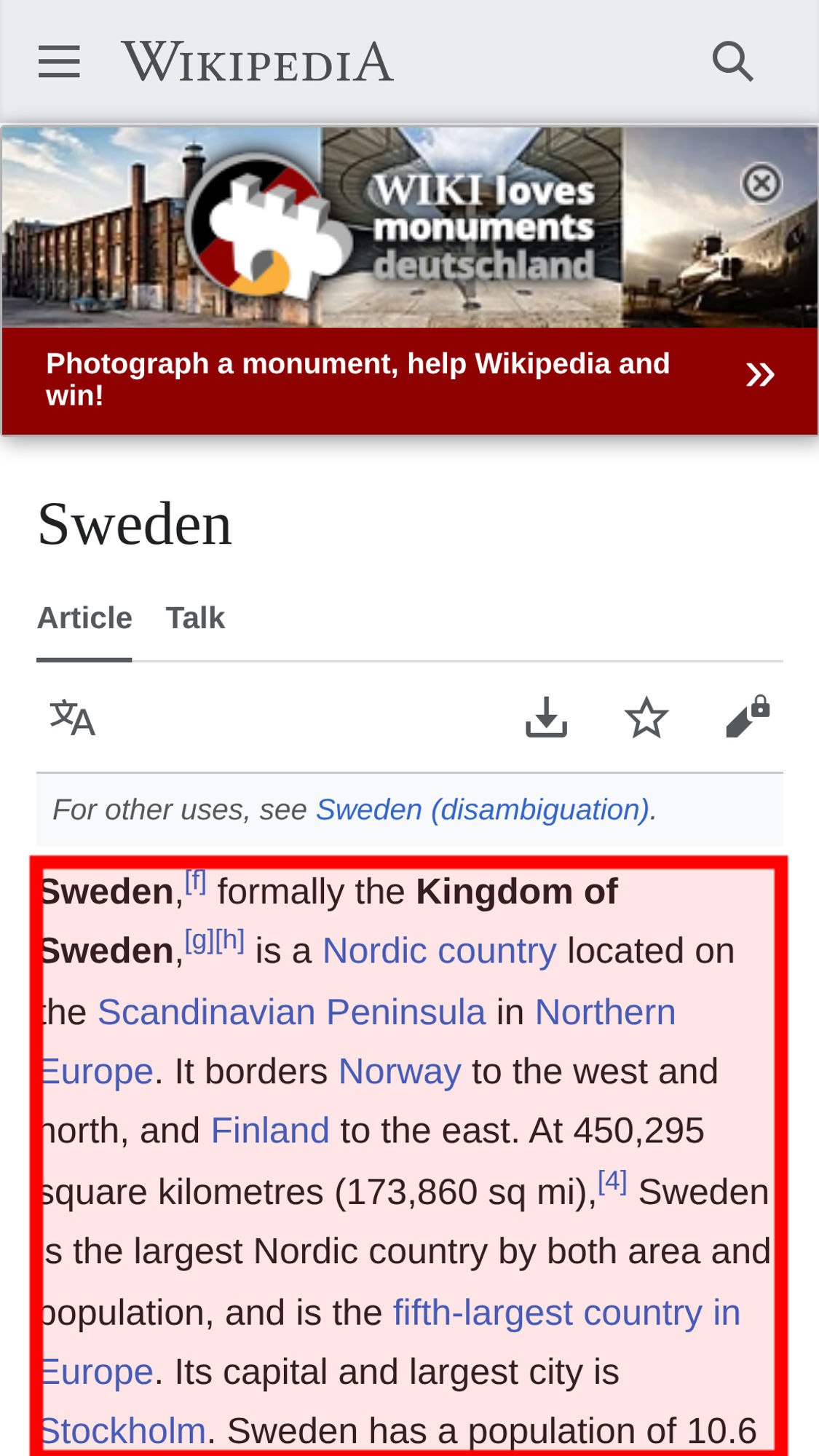Dismiss the Wiki Loves Monuments banner
The height and width of the screenshot is (1456, 819).
tap(761, 183)
